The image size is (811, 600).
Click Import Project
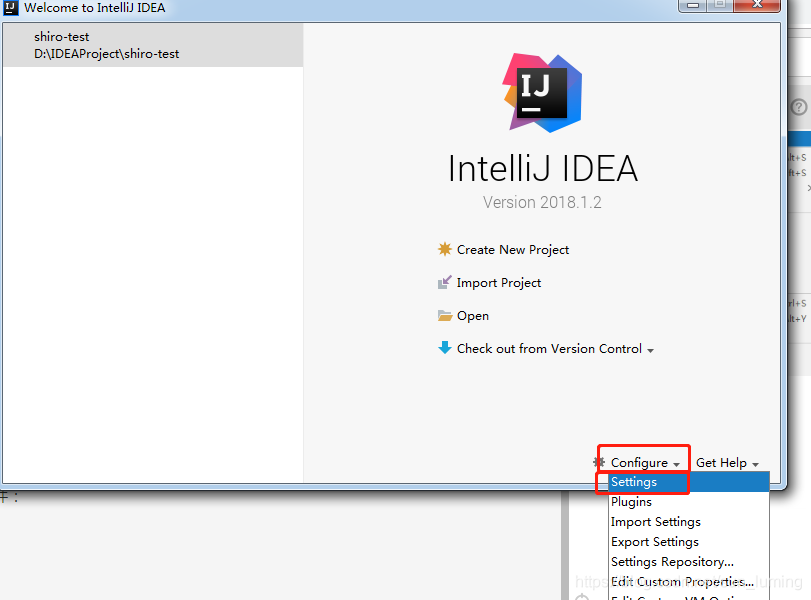coord(499,283)
